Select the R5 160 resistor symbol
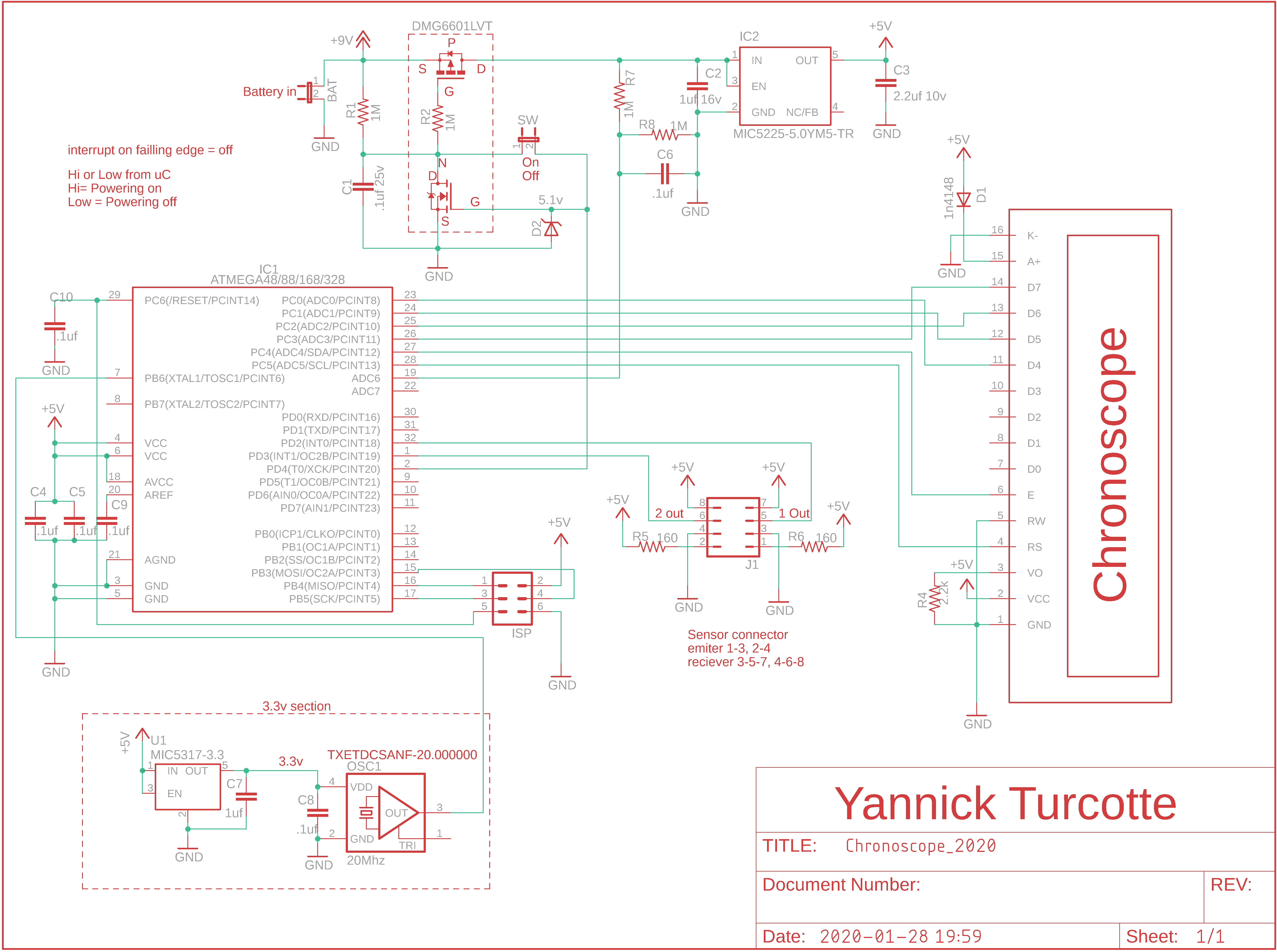The image size is (1277, 952). tap(652, 547)
